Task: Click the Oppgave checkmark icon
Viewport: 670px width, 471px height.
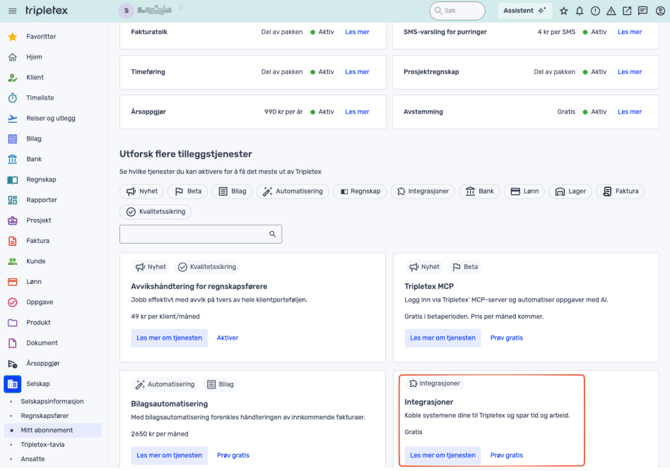Action: [12, 302]
